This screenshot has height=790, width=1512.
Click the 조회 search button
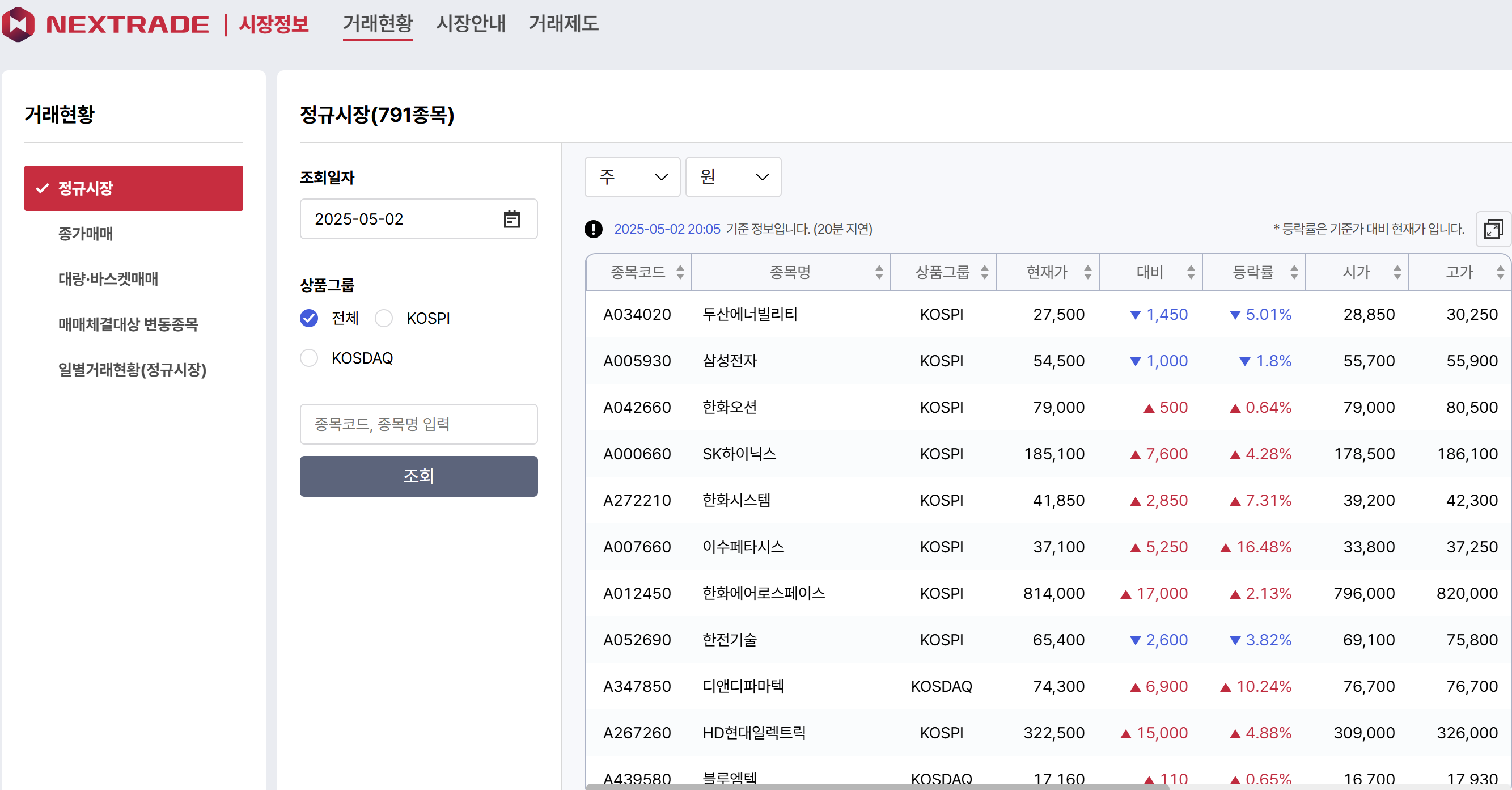(418, 476)
